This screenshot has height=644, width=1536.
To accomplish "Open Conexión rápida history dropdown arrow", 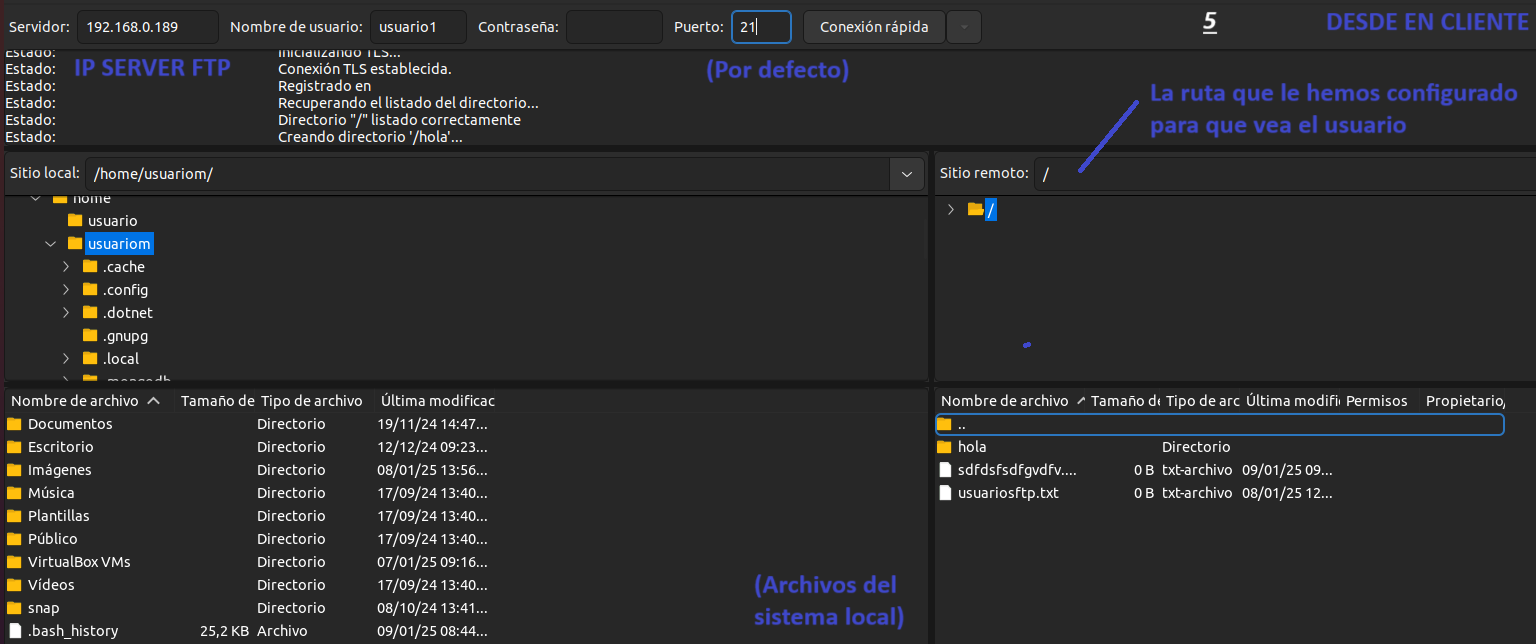I will click(x=964, y=27).
